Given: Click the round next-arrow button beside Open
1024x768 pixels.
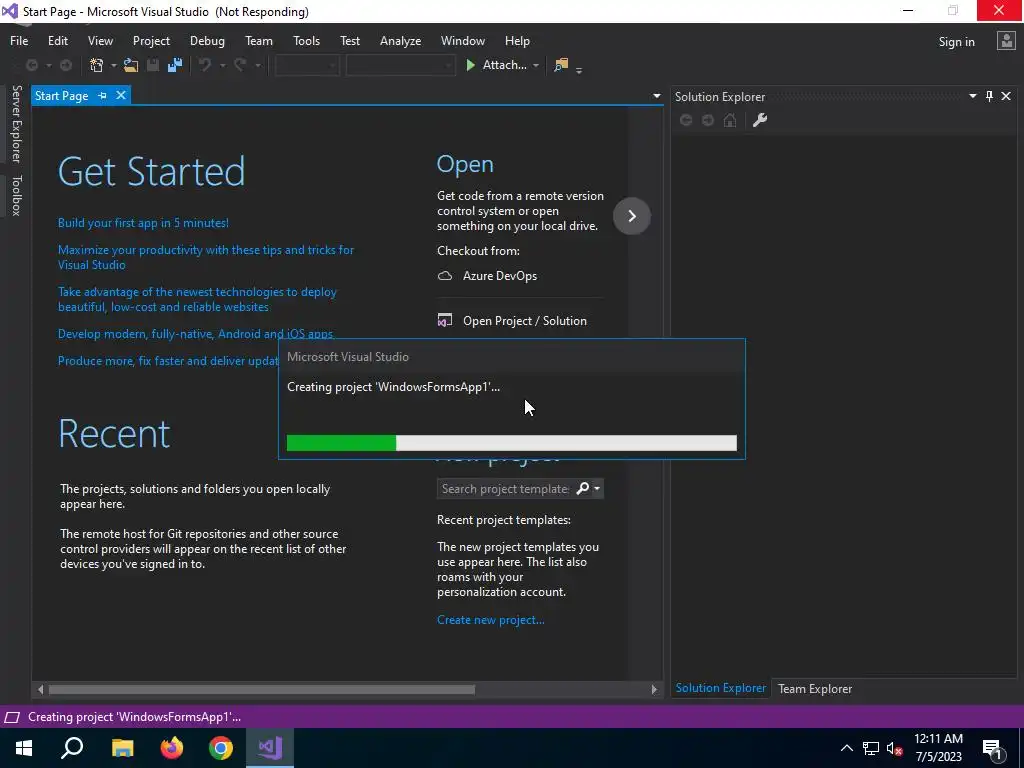Looking at the screenshot, I should [x=632, y=216].
